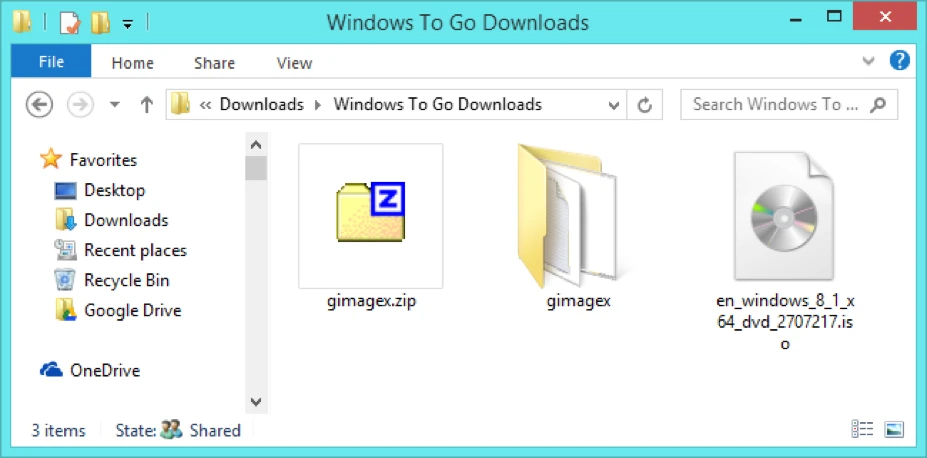The width and height of the screenshot is (927, 458).
Task: Expand the arrow after Downloads breadcrumb
Action: pyautogui.click(x=318, y=105)
